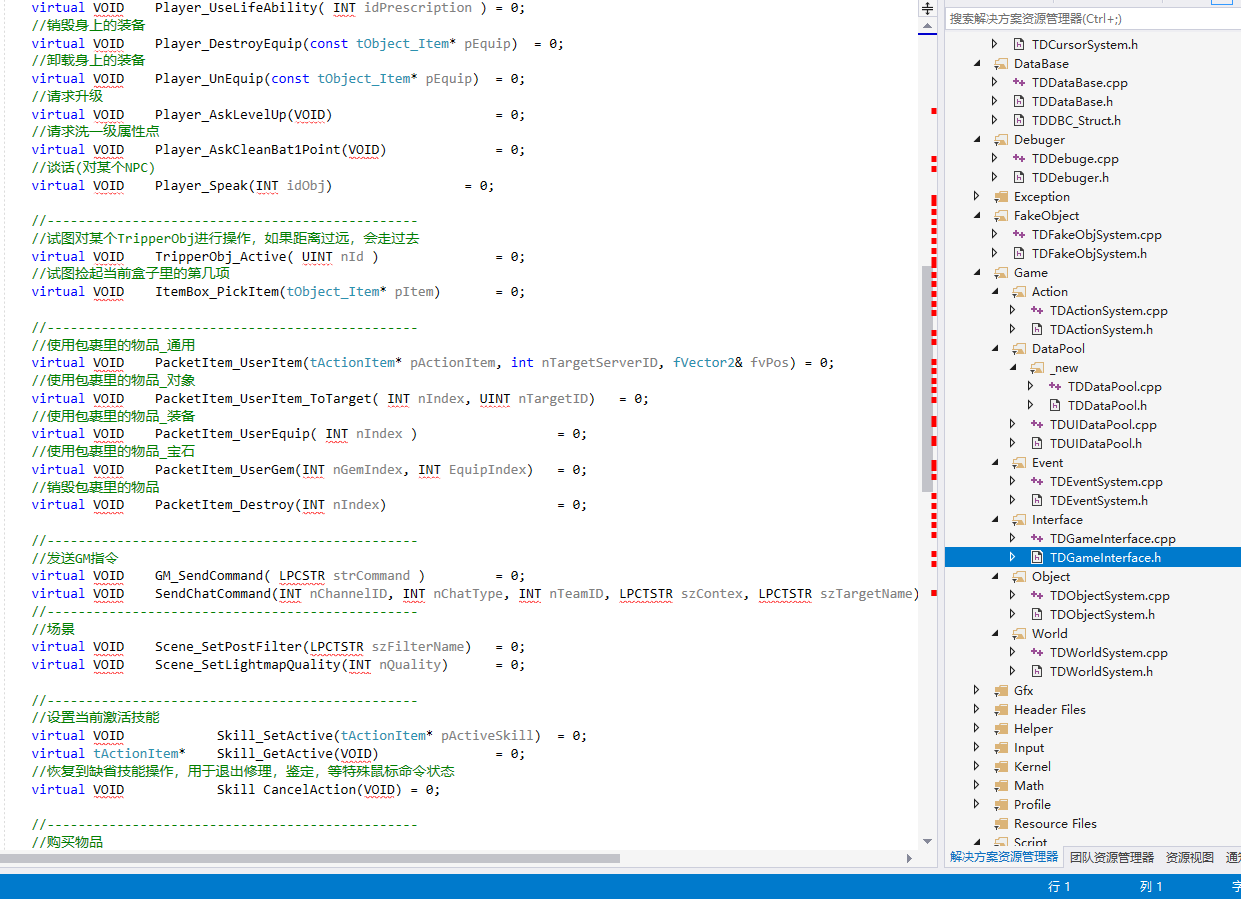Open TDUIDataPool.cpp from the solution tree
Viewport: 1241px width, 899px height.
(x=1102, y=425)
